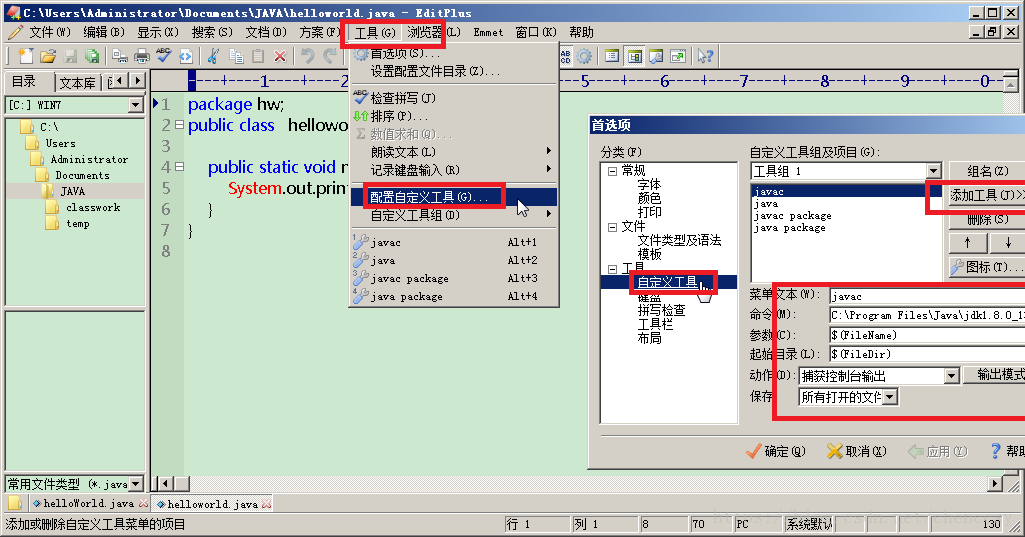The width and height of the screenshot is (1025, 537).
Task: Click the red X Delete toolbar icon
Action: tap(280, 57)
